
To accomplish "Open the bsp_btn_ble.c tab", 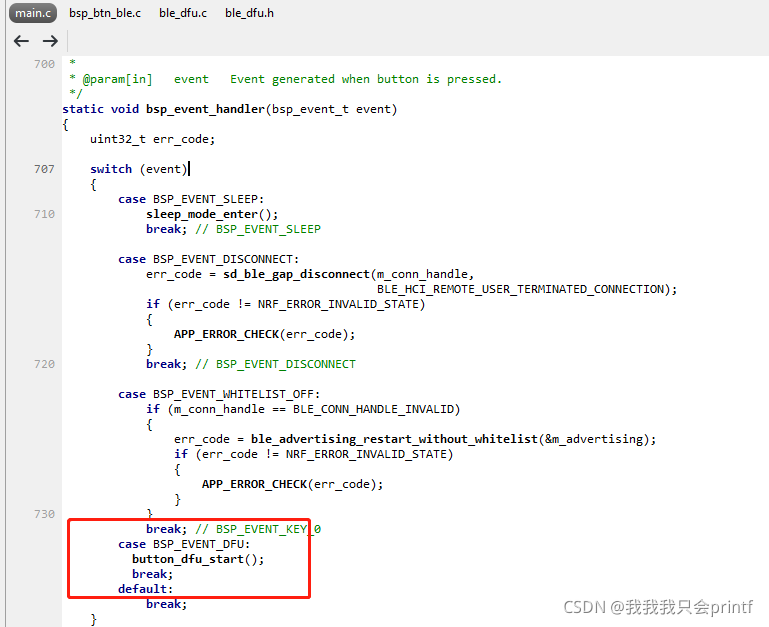I will point(104,13).
